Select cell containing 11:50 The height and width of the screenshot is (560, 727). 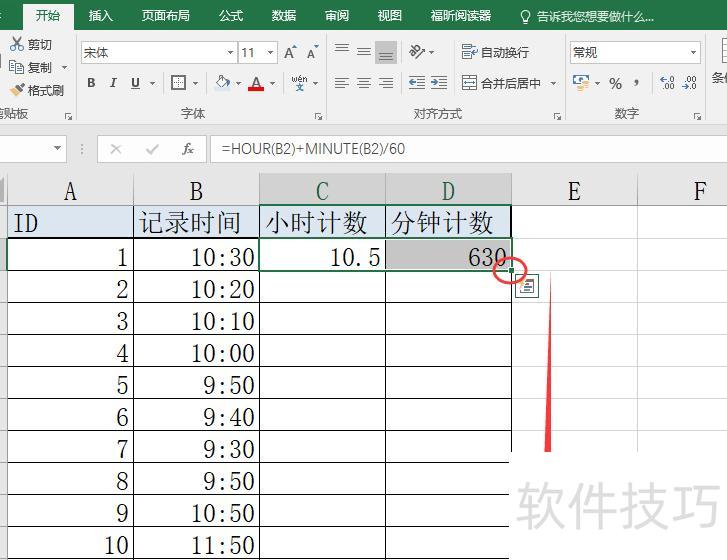point(197,543)
